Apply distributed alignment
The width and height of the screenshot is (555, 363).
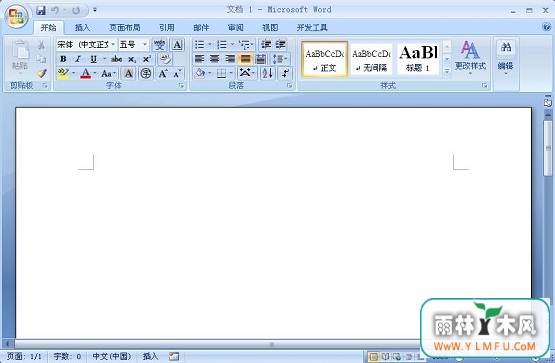(261, 59)
